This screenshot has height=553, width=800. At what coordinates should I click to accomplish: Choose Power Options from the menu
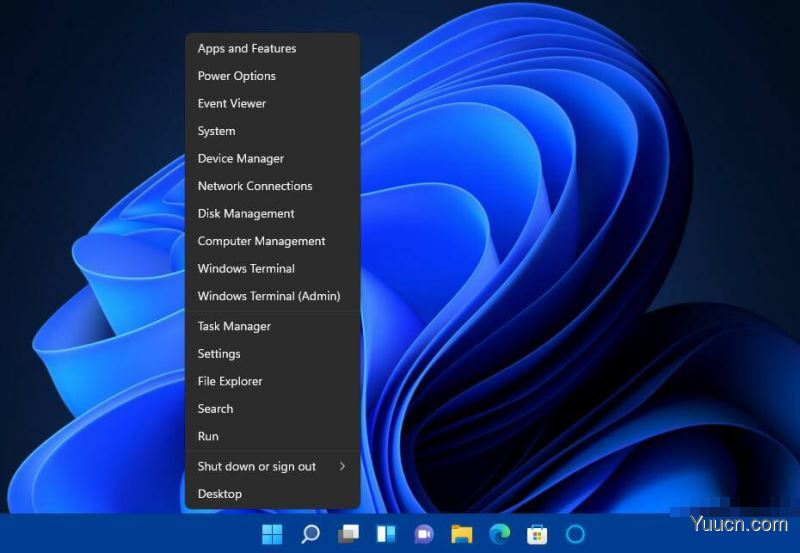coord(272,76)
